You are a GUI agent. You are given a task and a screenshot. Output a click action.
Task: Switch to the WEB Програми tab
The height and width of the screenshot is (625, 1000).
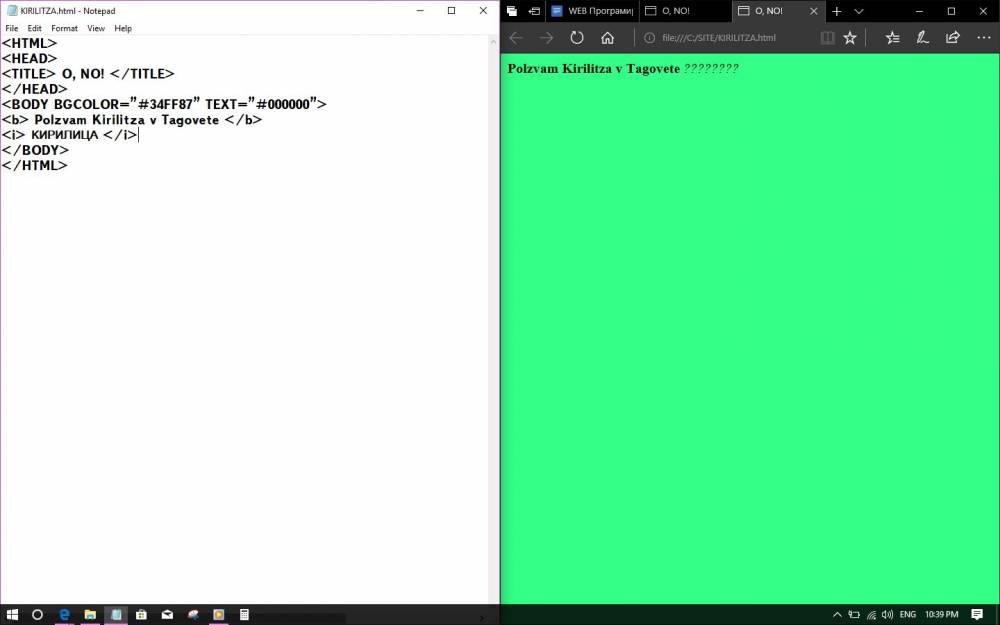(x=592, y=11)
